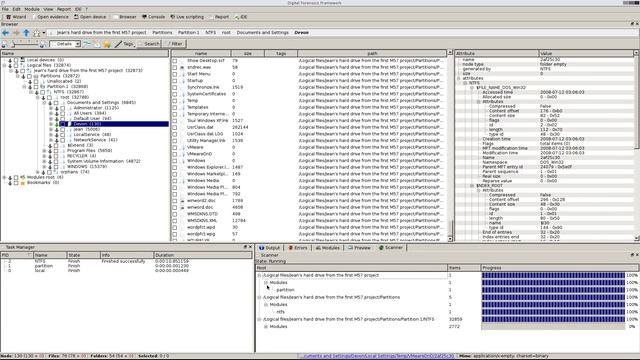Click the Open evidence button
This screenshot has height=360, width=640.
pos(50,17)
